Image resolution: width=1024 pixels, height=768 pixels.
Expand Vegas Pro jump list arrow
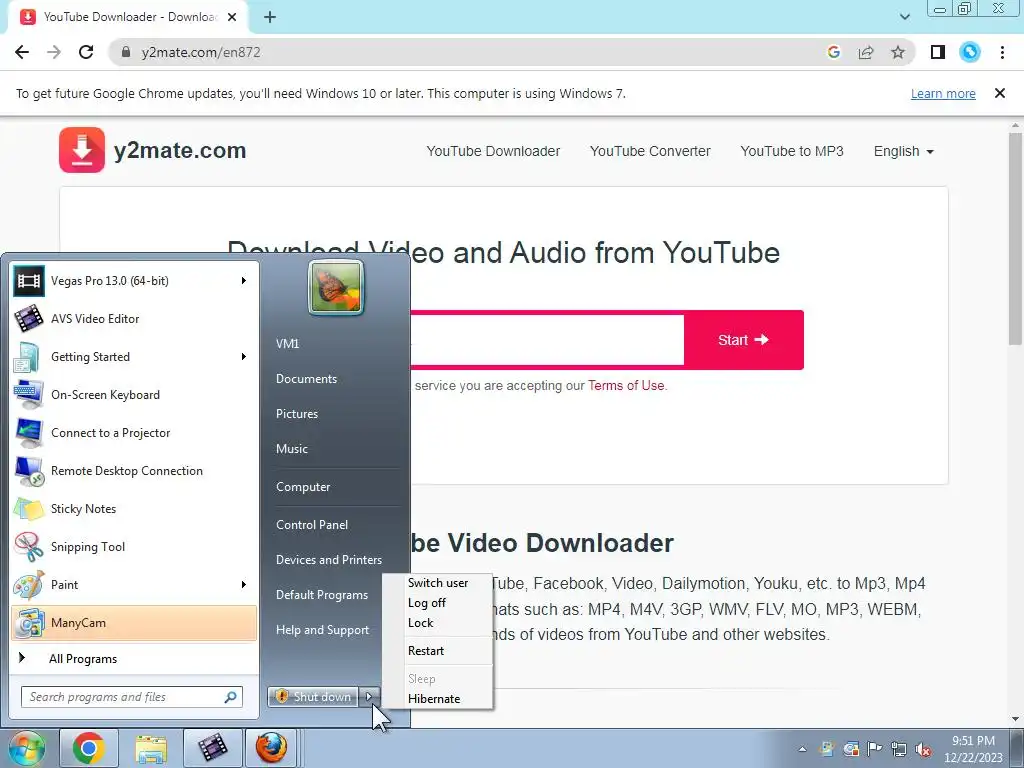[x=244, y=281]
